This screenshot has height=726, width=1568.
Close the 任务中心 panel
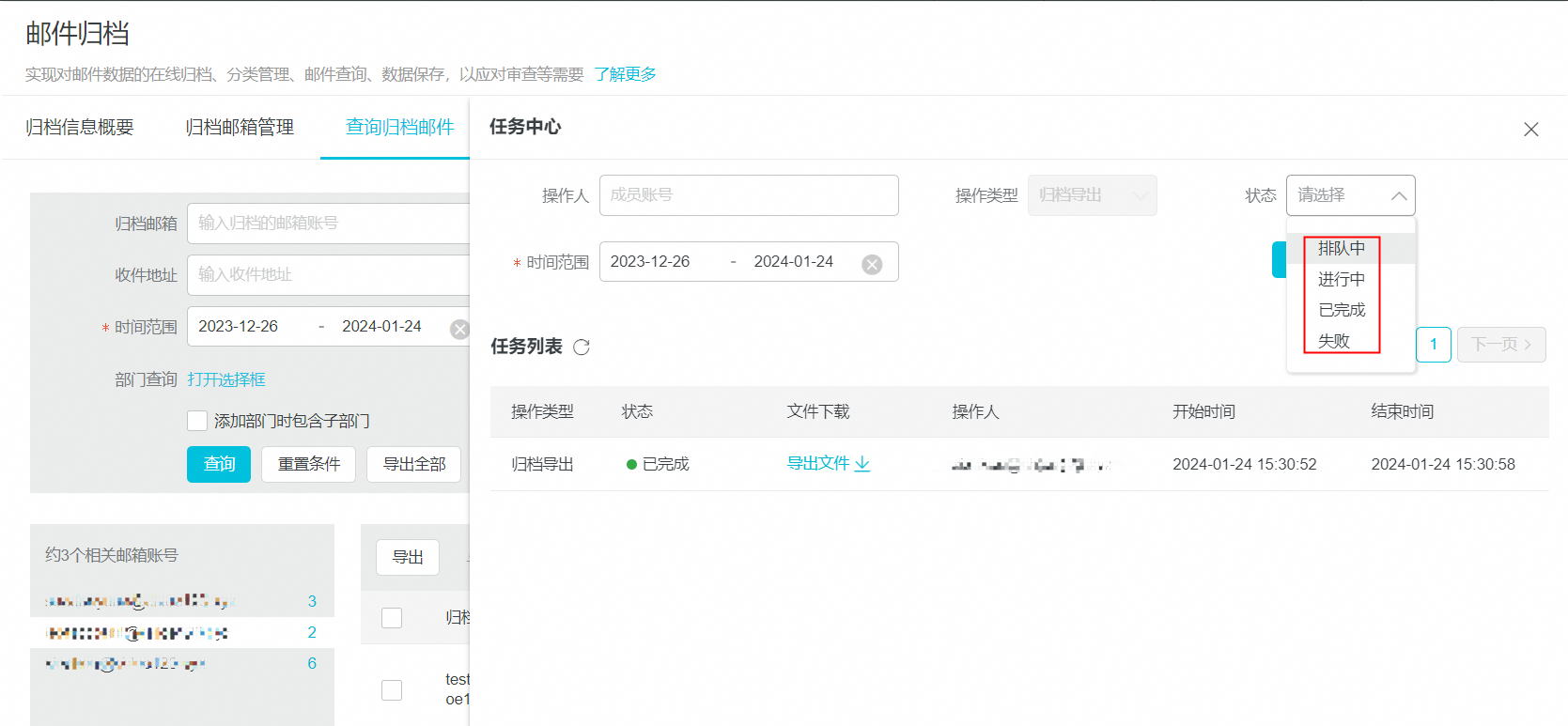[1530, 130]
